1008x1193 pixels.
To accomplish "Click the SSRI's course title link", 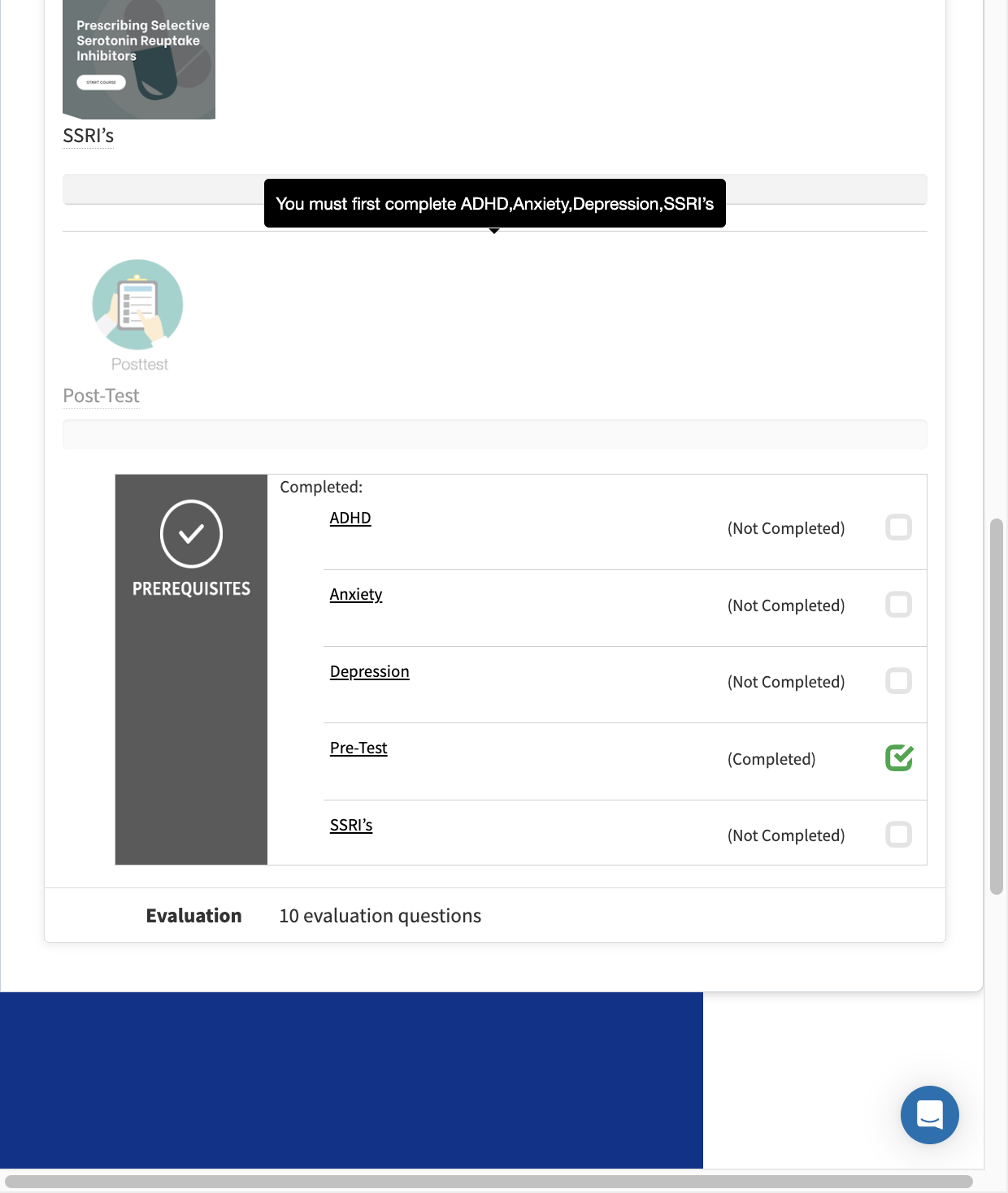I will pos(89,136).
